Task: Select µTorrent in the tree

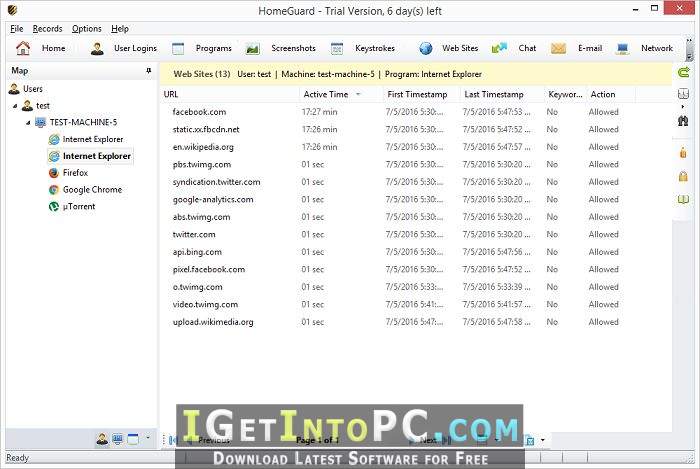Action: coord(72,207)
